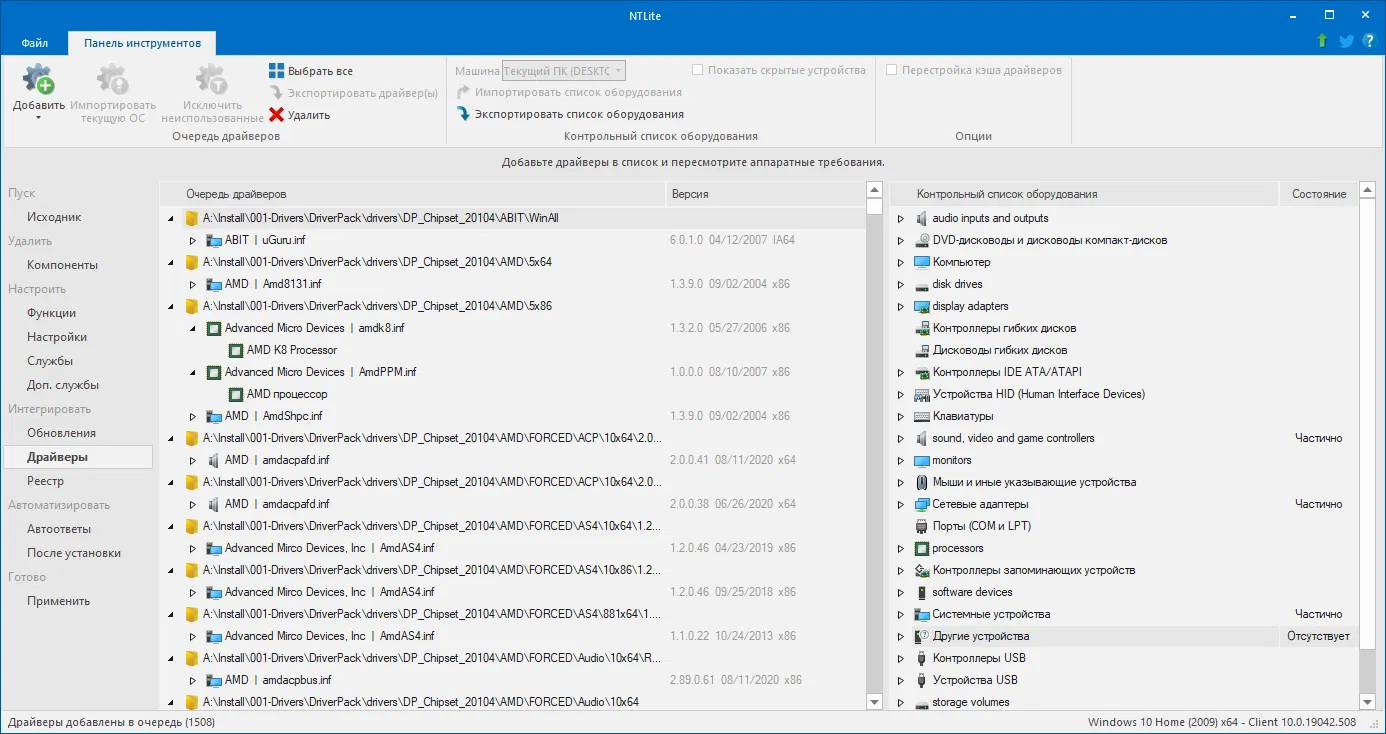Click the green update arrow icon

tap(1322, 41)
